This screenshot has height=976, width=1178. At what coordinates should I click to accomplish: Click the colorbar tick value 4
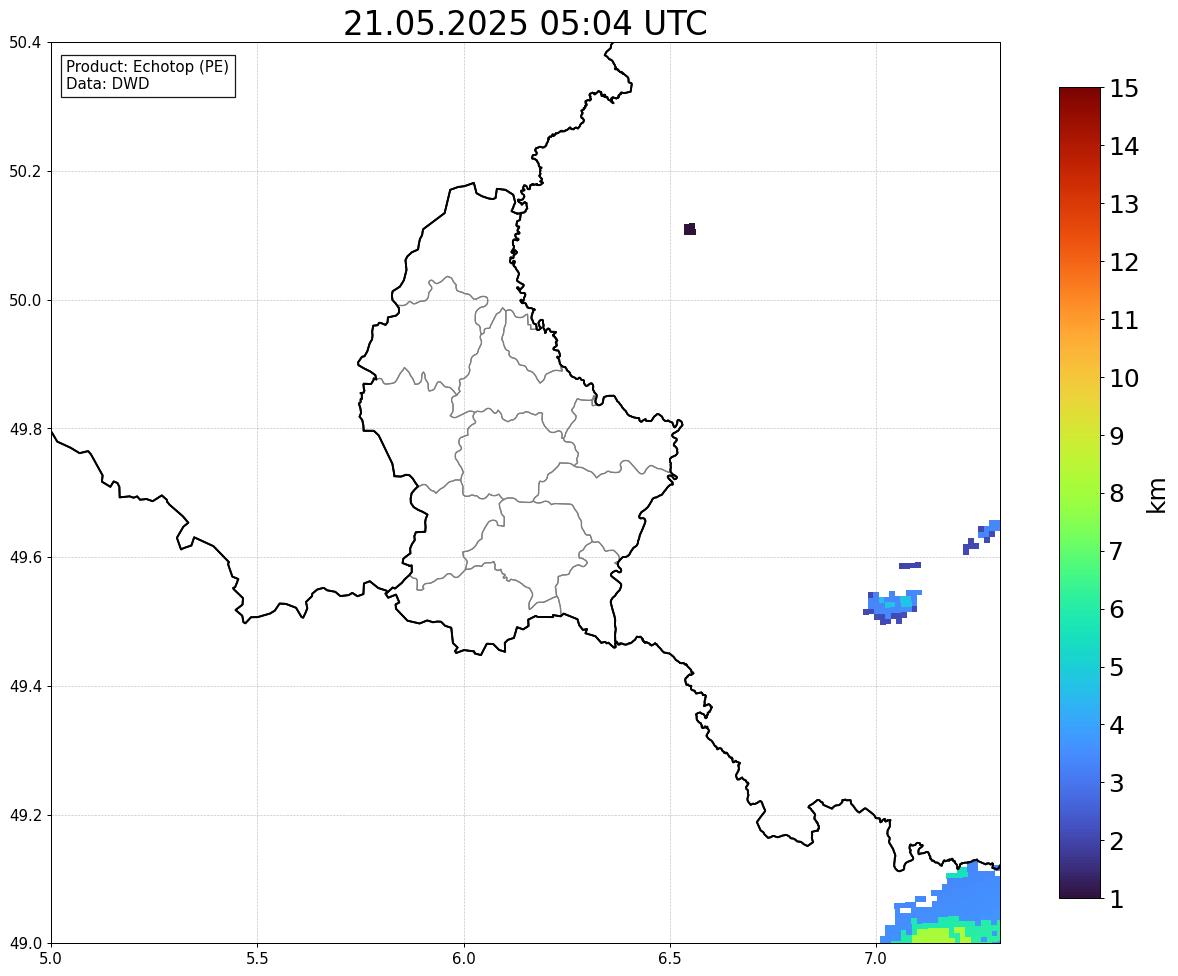coord(1117,726)
